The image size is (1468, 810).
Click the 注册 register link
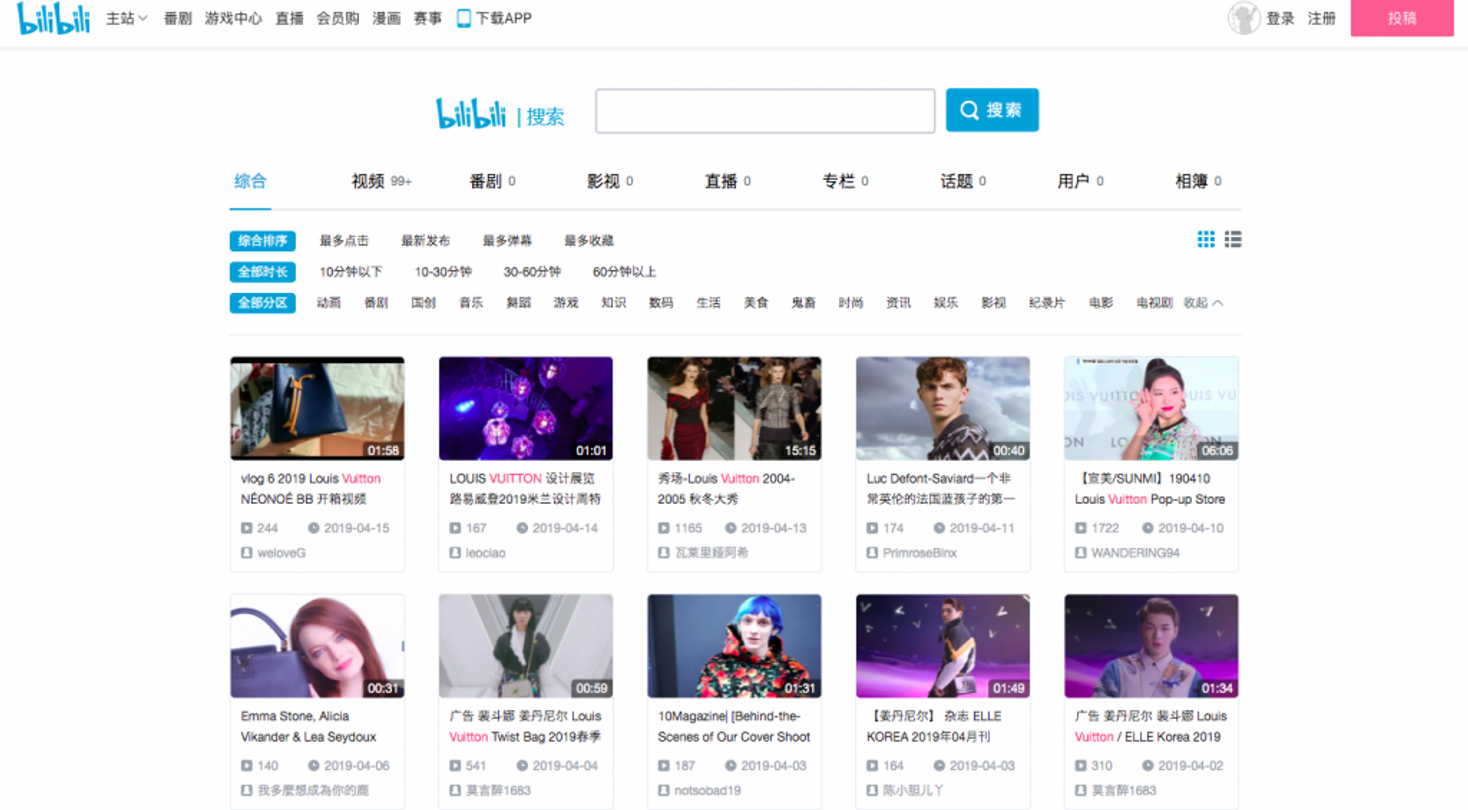(x=1322, y=18)
